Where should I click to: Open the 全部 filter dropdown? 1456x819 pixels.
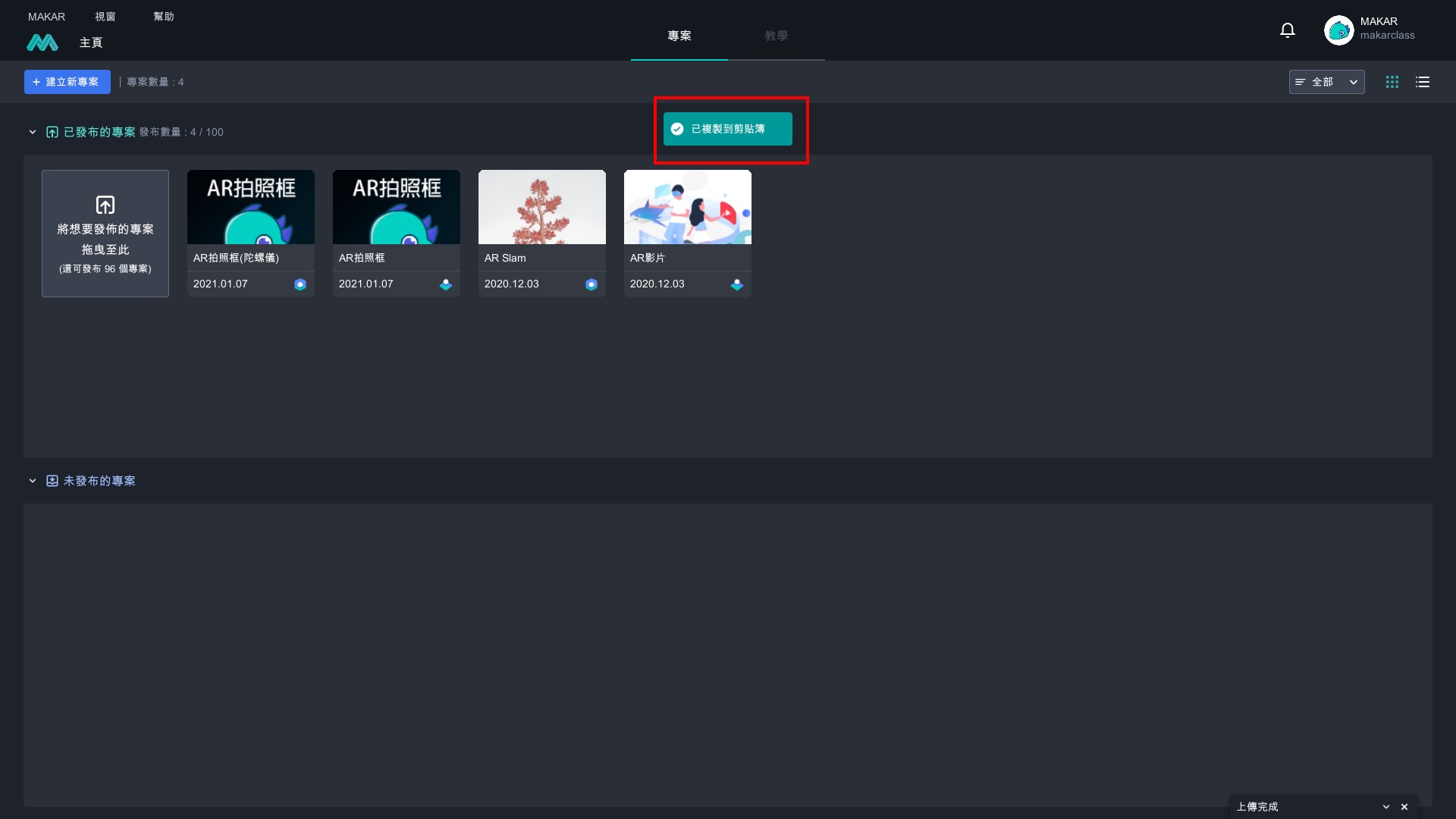tap(1326, 82)
